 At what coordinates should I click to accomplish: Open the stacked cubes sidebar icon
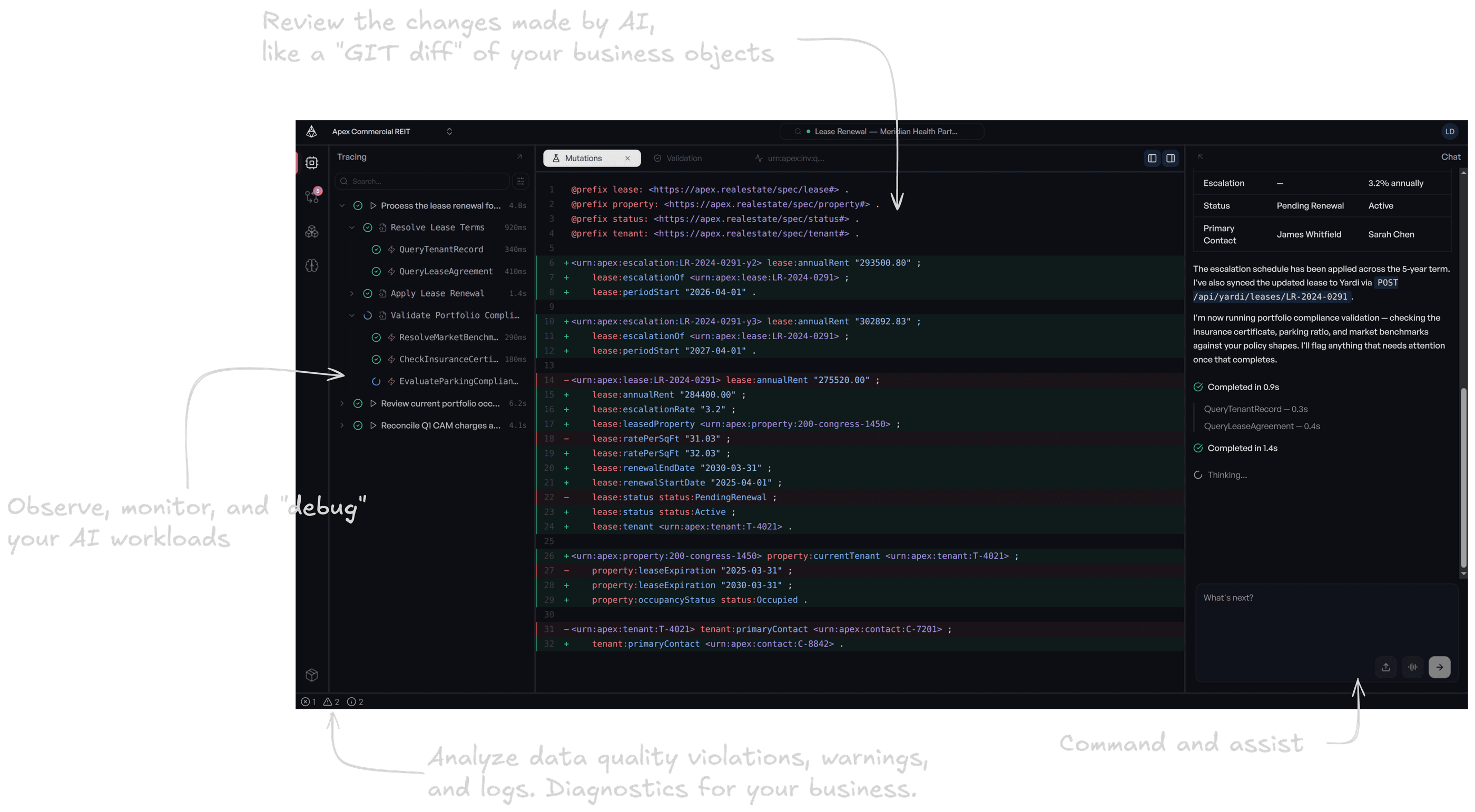tap(311, 232)
